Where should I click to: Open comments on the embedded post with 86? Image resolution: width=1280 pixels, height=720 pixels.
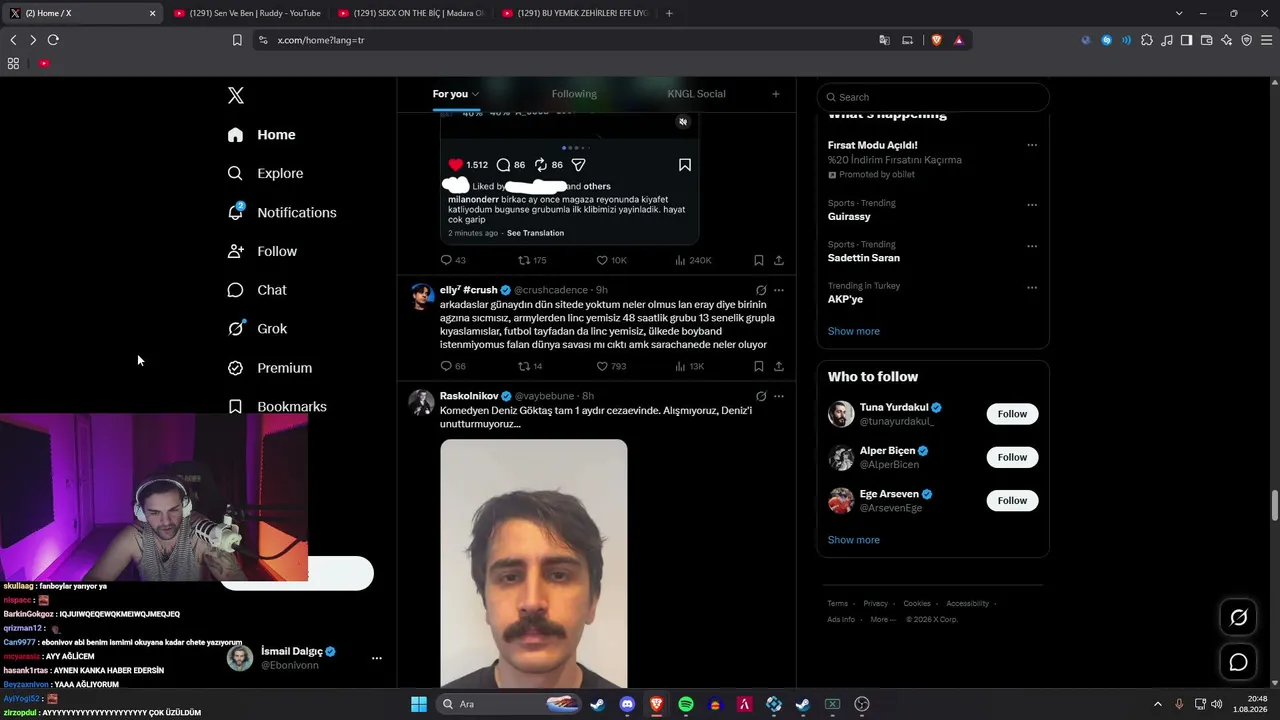click(x=504, y=165)
